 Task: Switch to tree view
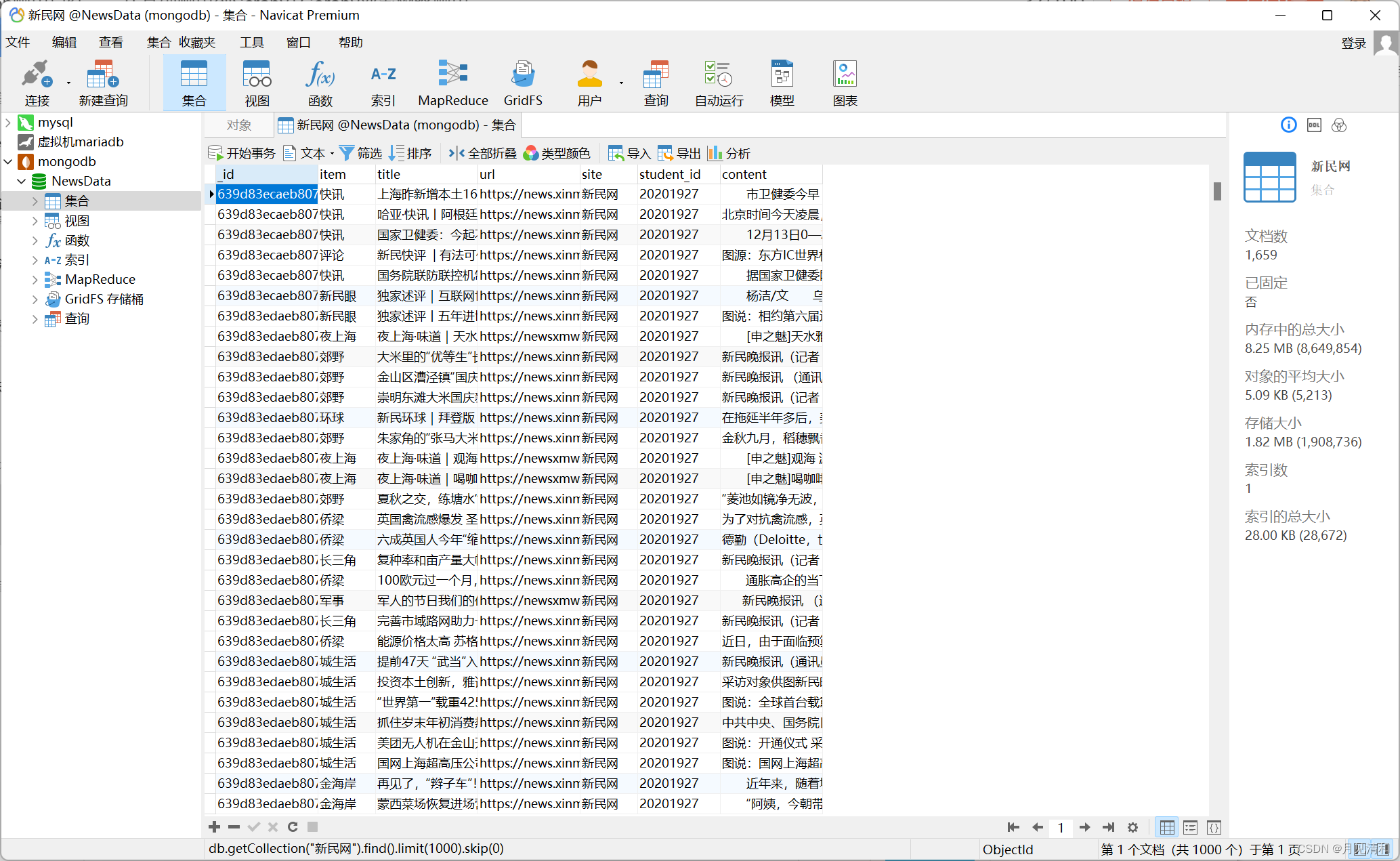coord(1190,827)
